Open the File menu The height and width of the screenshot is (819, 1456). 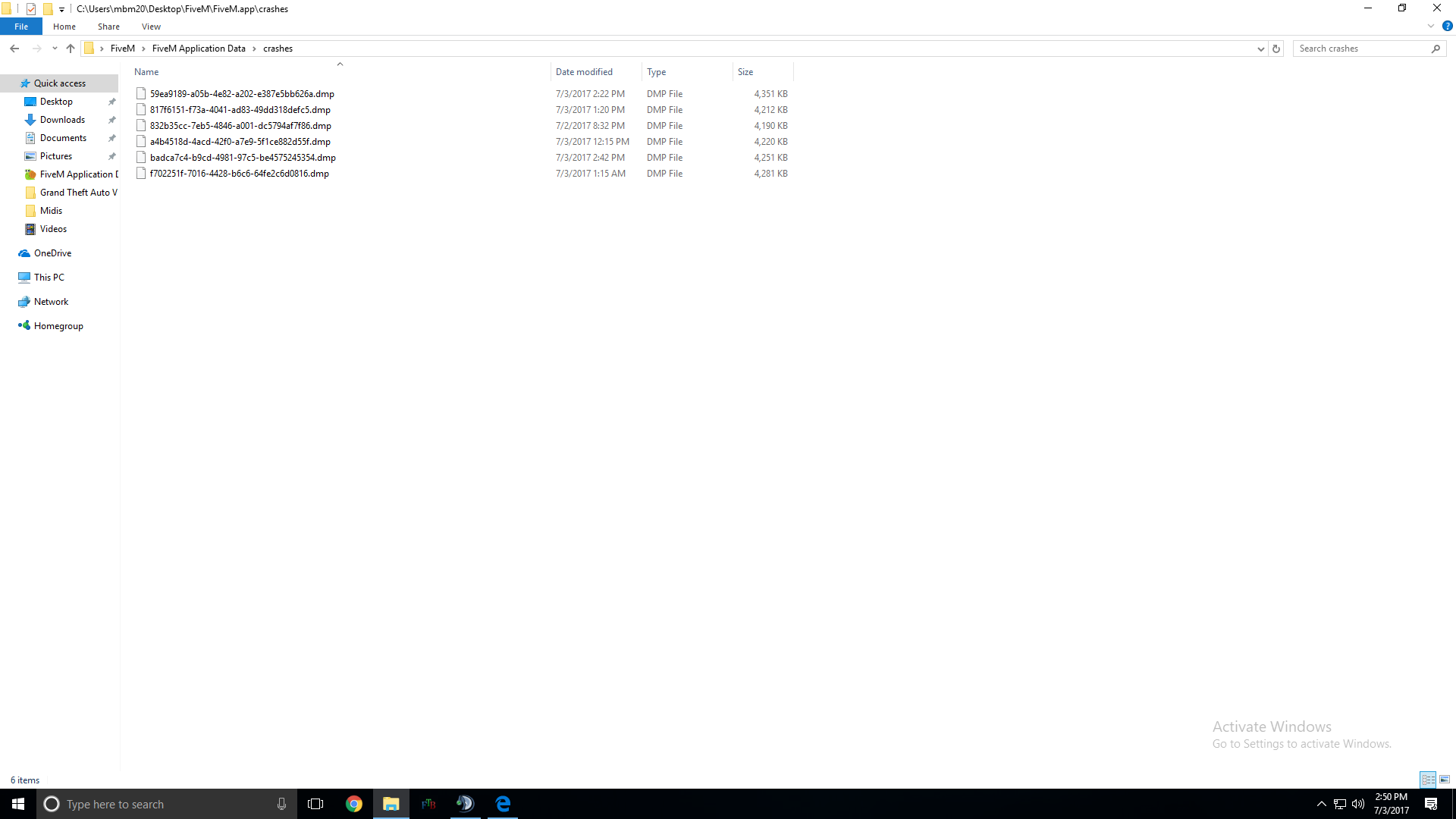pos(21,27)
